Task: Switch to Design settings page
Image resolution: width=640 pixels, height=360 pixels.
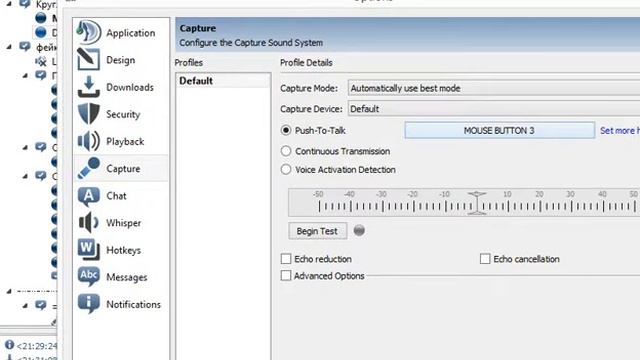Action: point(120,60)
